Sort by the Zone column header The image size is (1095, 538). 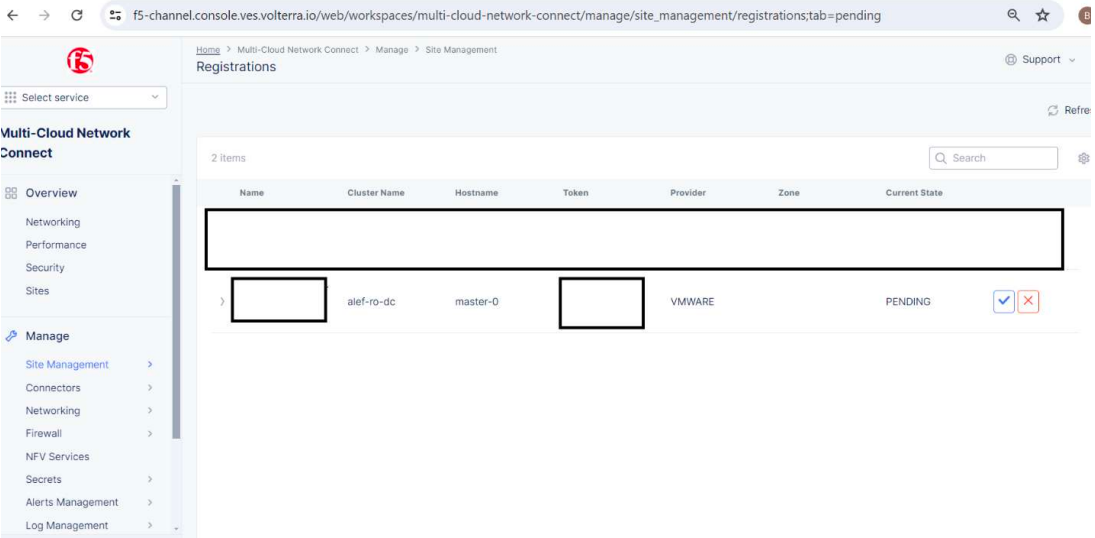tap(788, 193)
